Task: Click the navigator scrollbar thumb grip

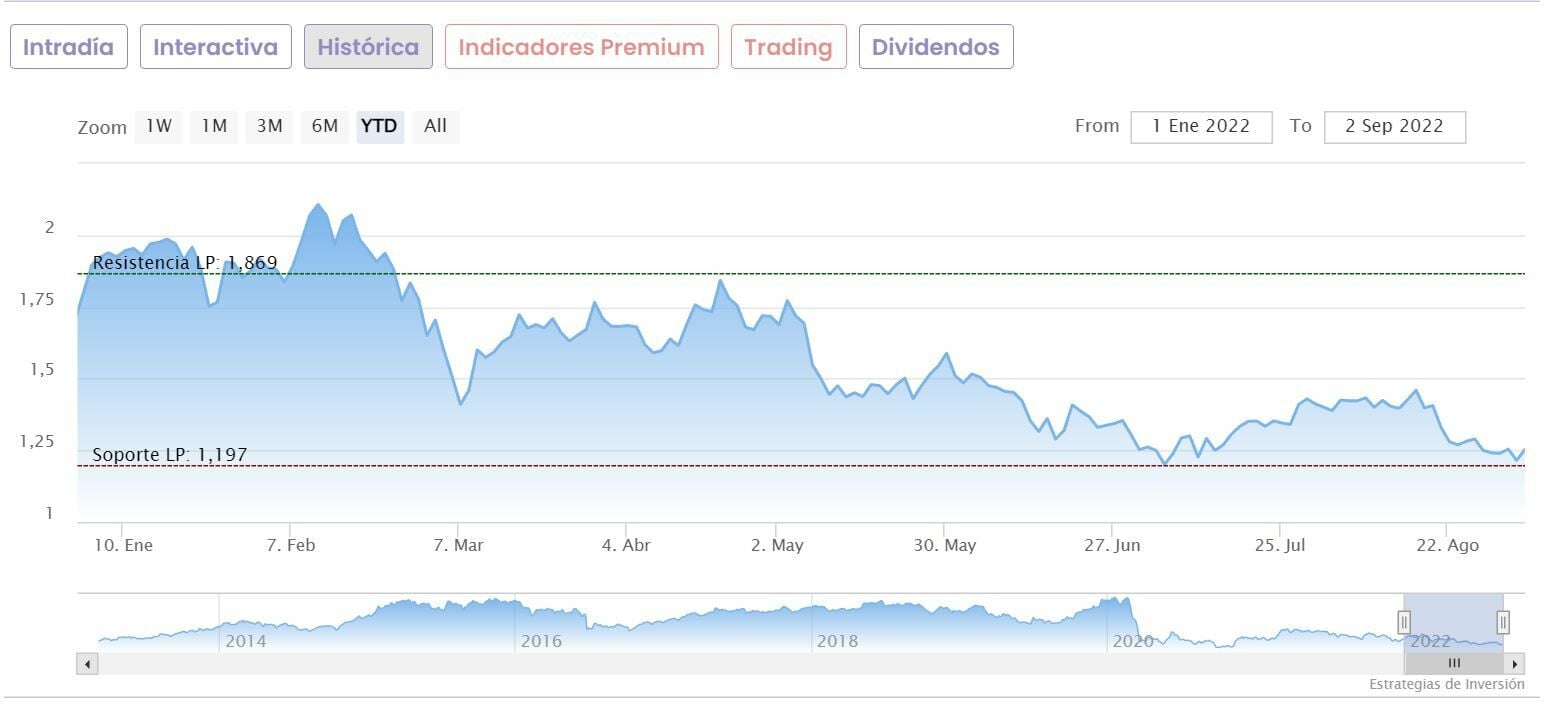Action: 1454,663
